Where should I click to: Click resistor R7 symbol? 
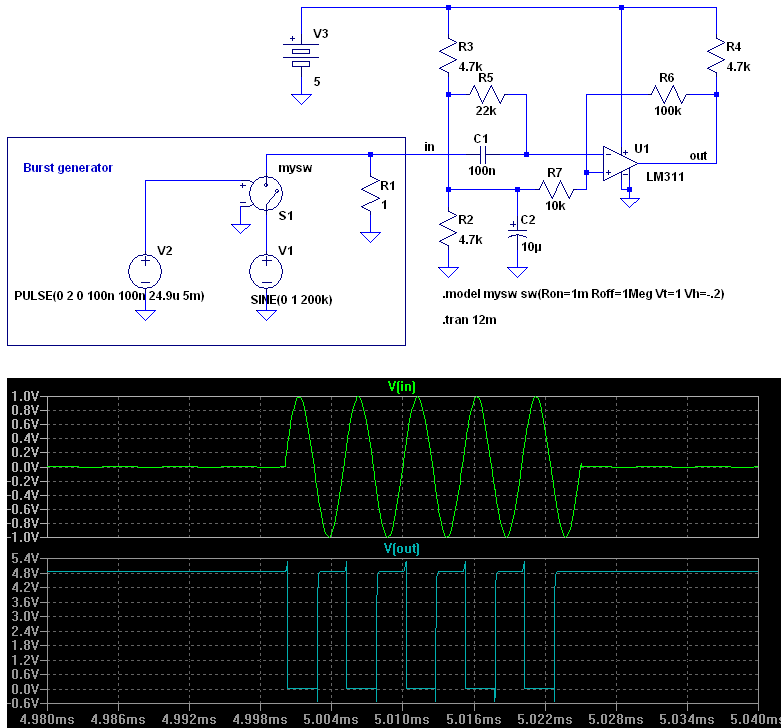[x=556, y=189]
